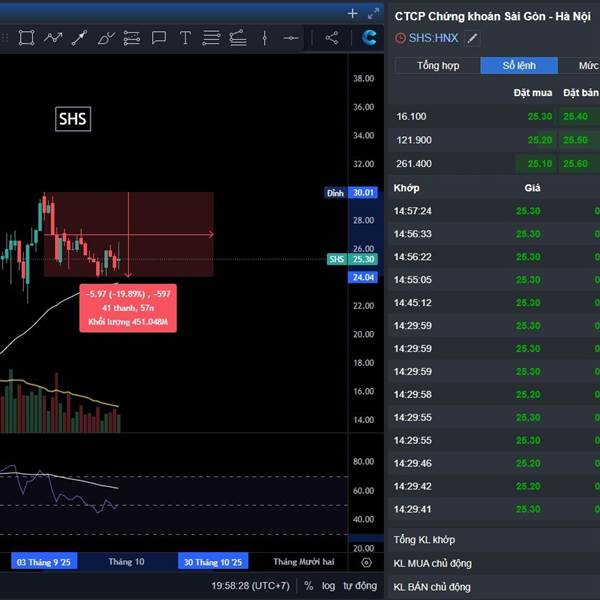This screenshot has width=600, height=600.
Task: Select the polyline path drawing tool
Action: click(x=53, y=38)
